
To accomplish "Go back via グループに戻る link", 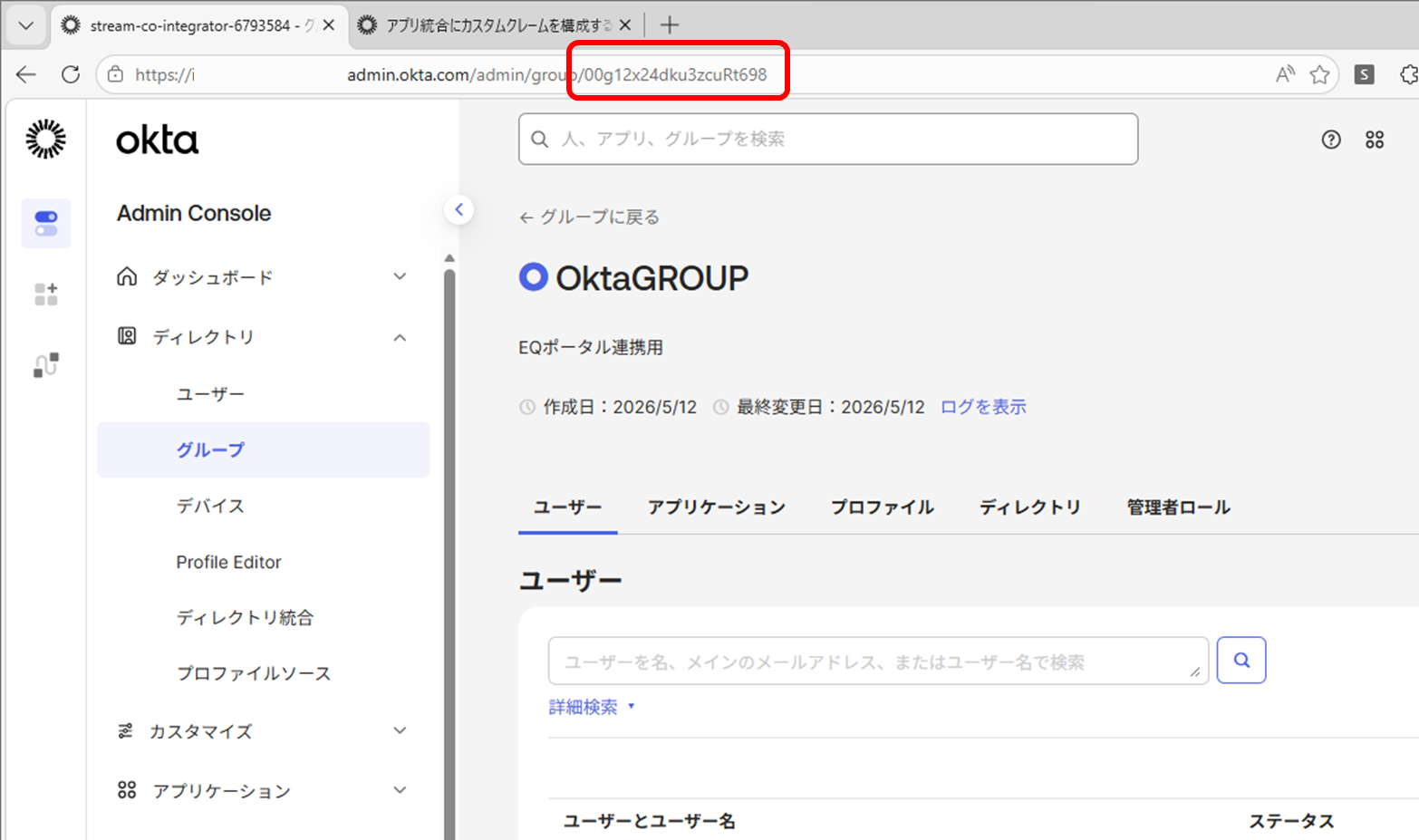I will point(590,217).
